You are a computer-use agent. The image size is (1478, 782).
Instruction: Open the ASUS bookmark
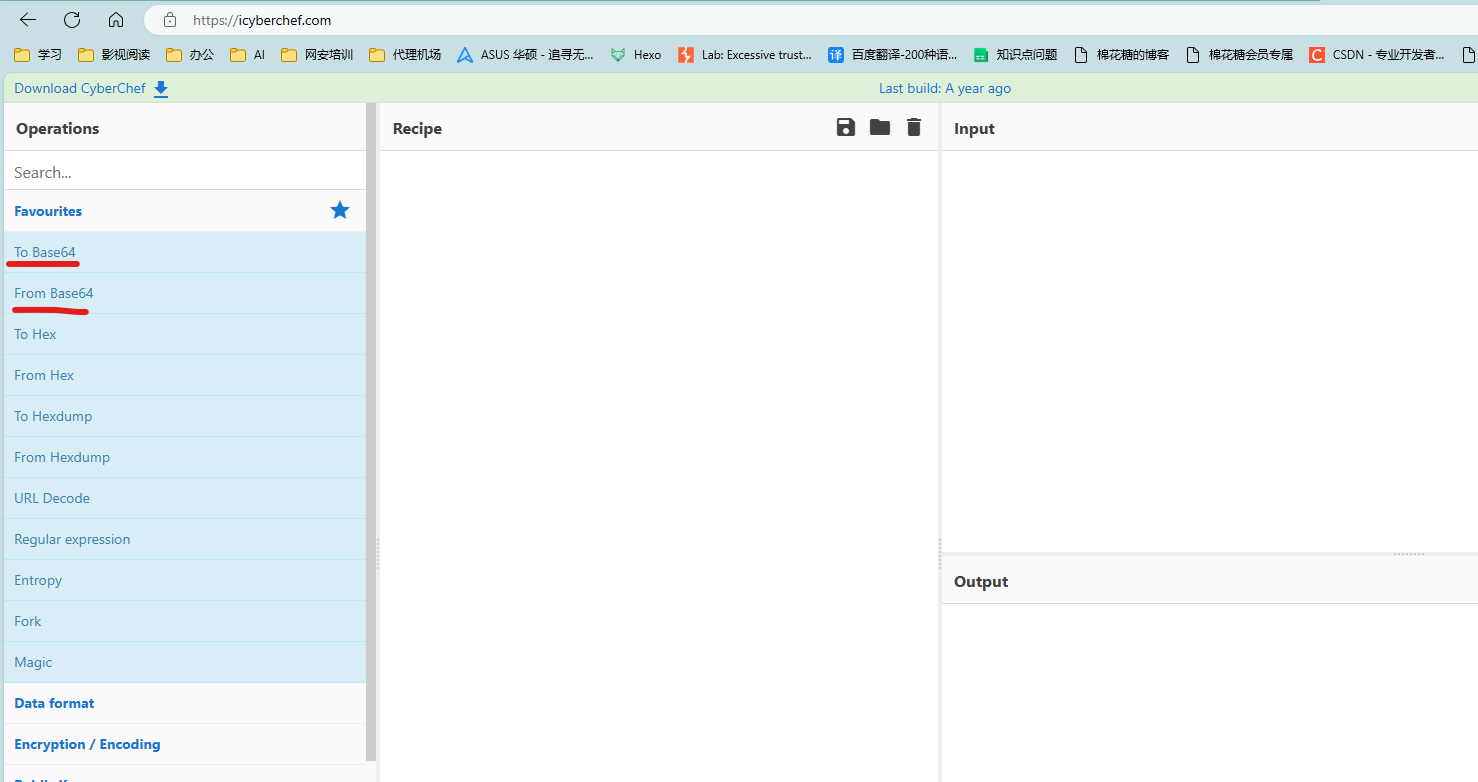(525, 55)
